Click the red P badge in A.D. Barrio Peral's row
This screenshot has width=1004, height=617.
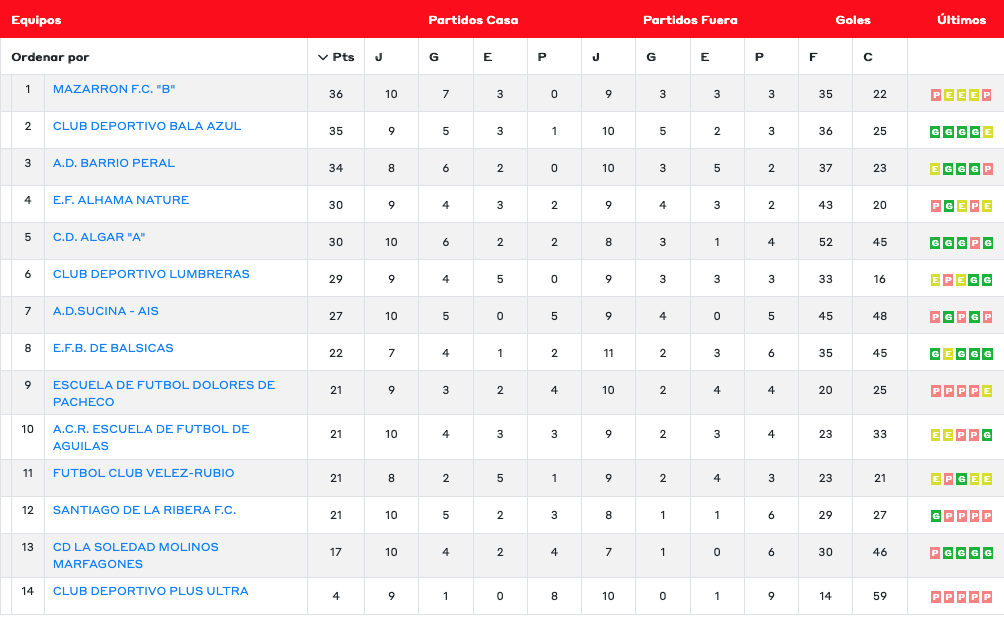(x=988, y=169)
